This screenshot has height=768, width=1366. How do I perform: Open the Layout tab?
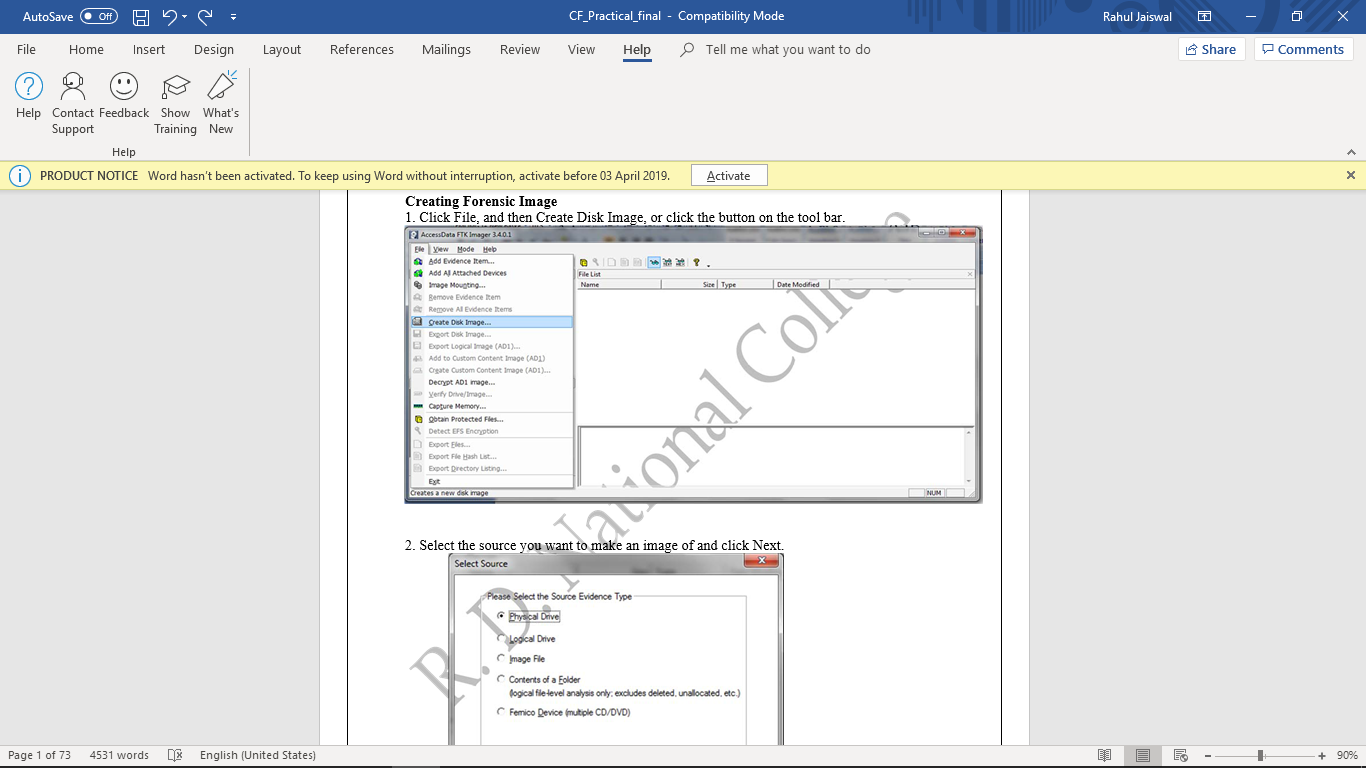282,49
